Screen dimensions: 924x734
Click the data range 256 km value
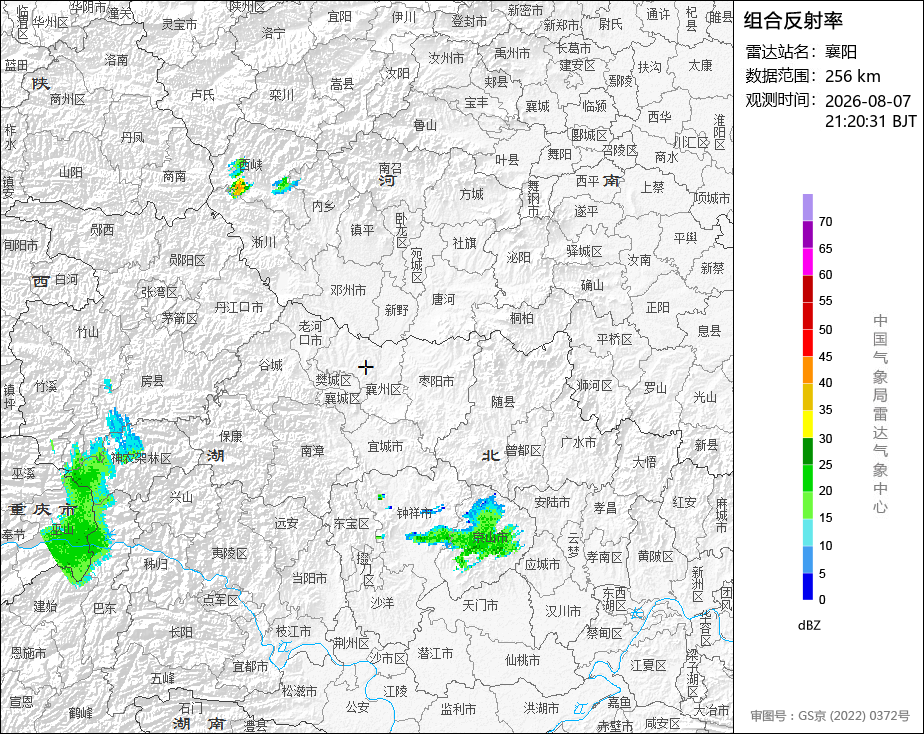pyautogui.click(x=853, y=76)
